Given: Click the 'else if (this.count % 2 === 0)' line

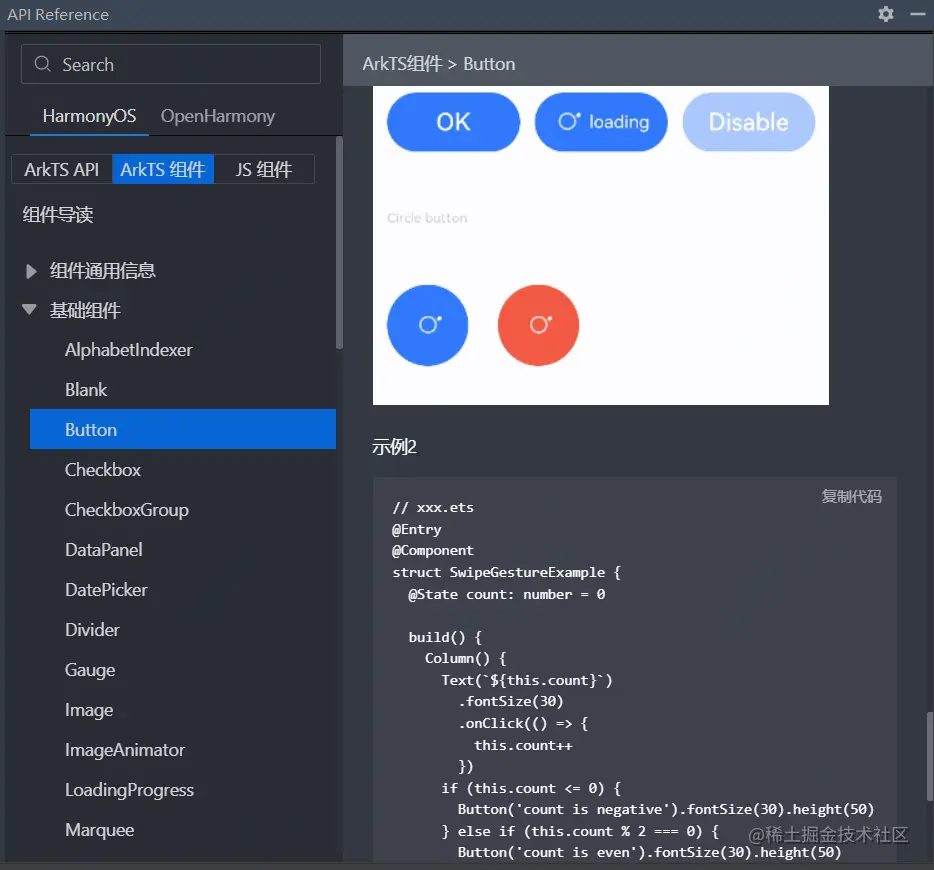Looking at the screenshot, I should [580, 831].
